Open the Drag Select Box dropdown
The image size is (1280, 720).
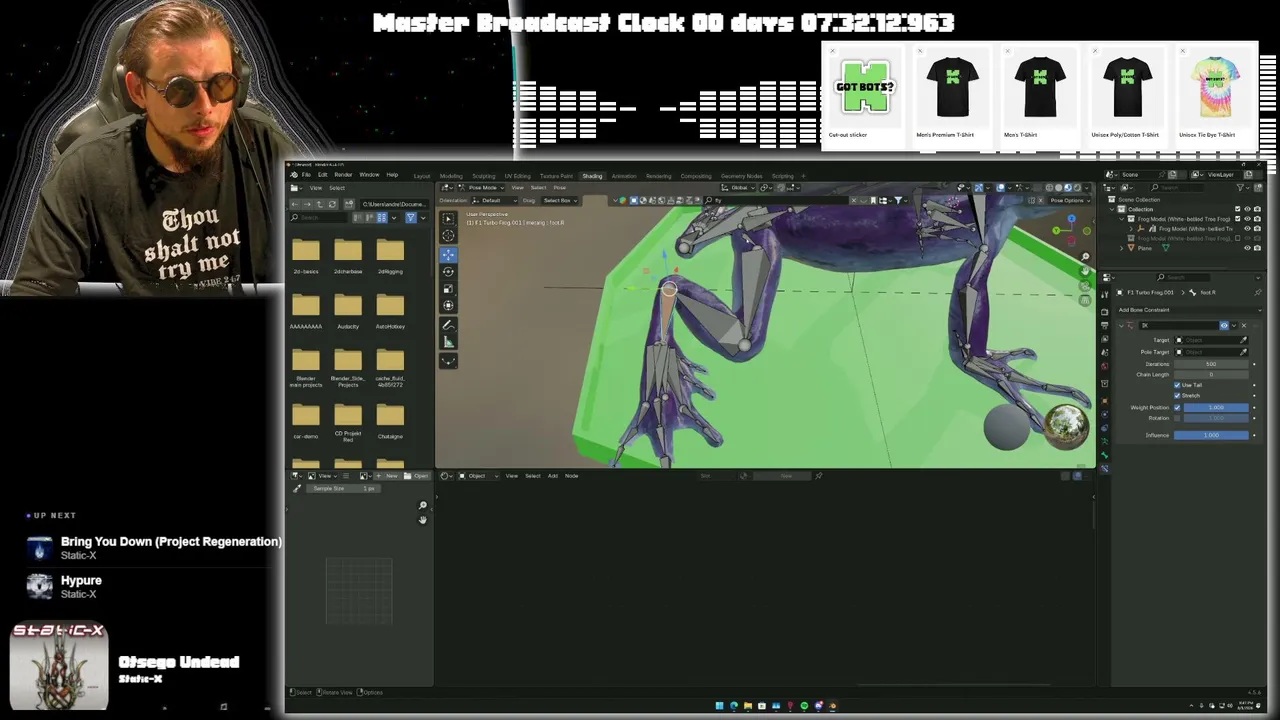559,200
